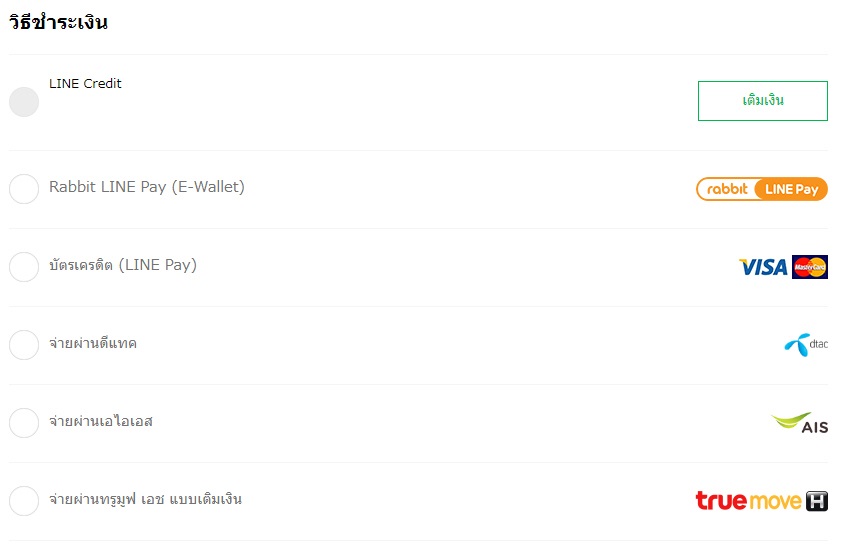
Task: Click the บัตรเครดิต (LINE Pay) label
Action: click(123, 265)
